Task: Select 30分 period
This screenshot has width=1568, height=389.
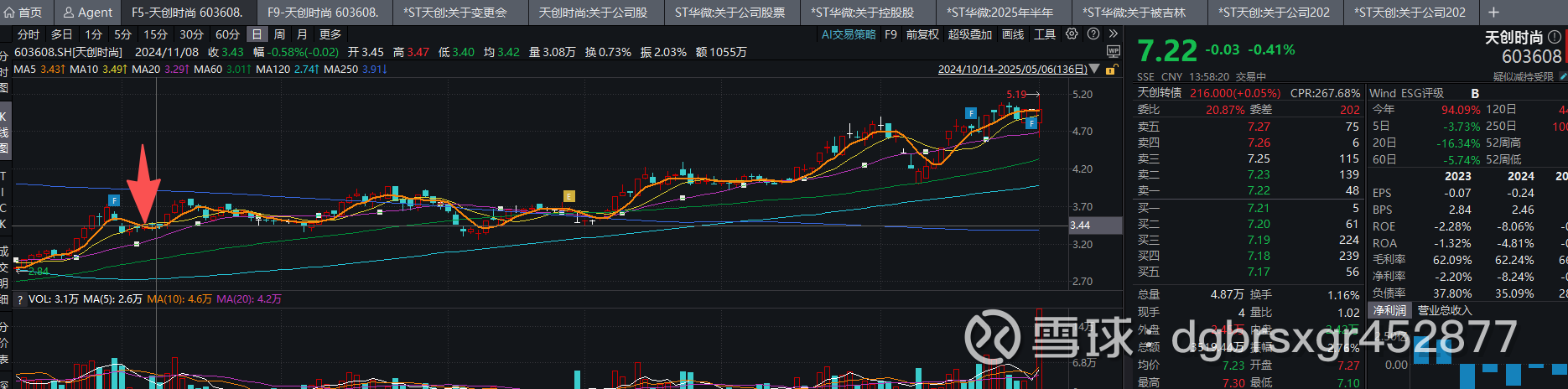Action: (191, 34)
